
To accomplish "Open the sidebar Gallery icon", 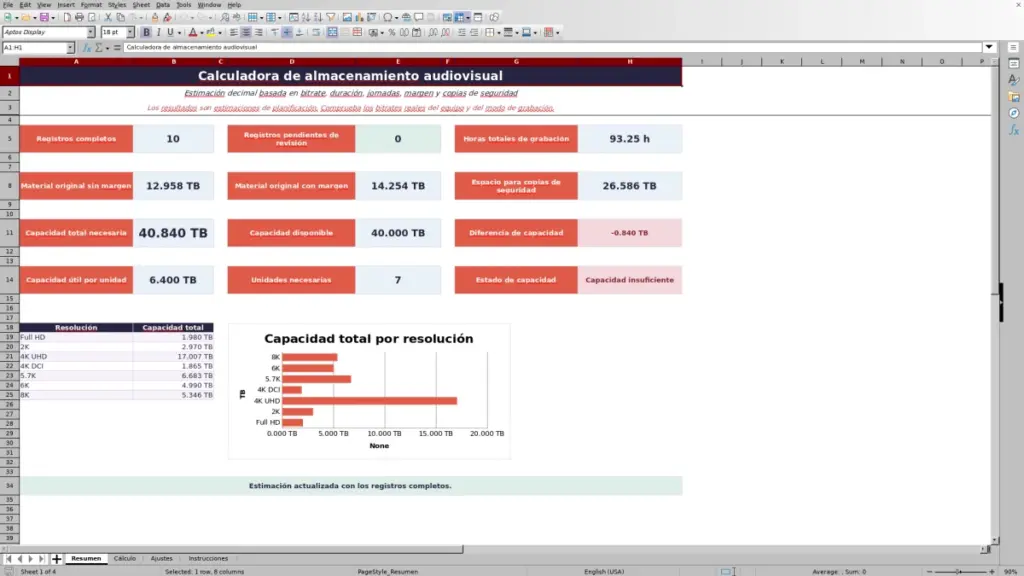I will tap(1014, 97).
